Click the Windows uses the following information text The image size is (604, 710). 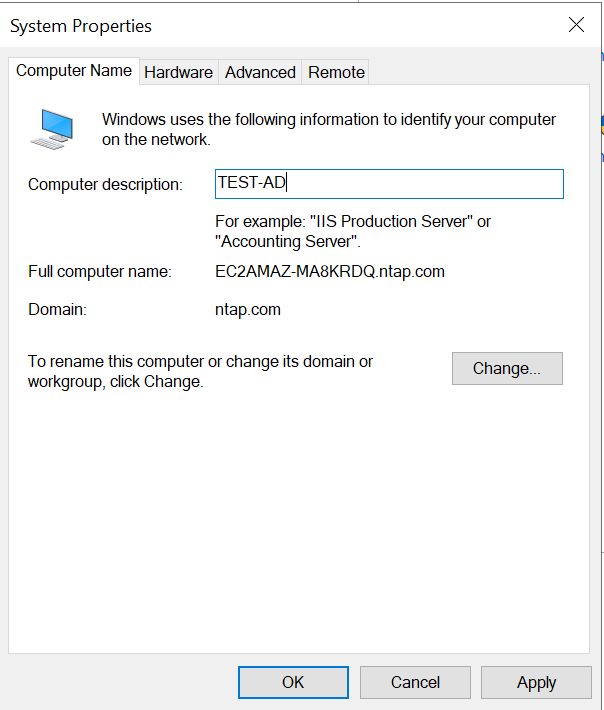click(x=329, y=130)
